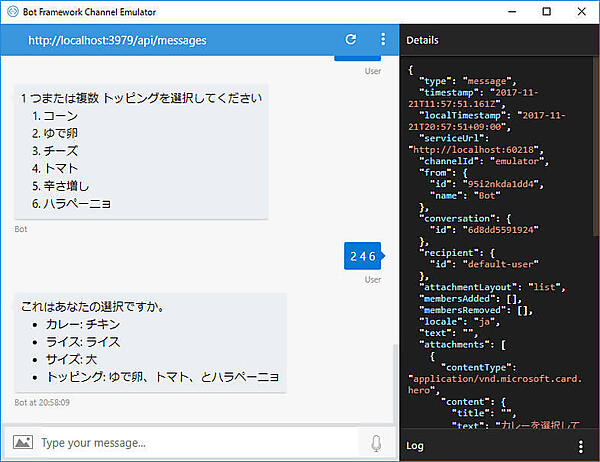Click the chat conversation vertical scrollbar

click(x=397, y=380)
